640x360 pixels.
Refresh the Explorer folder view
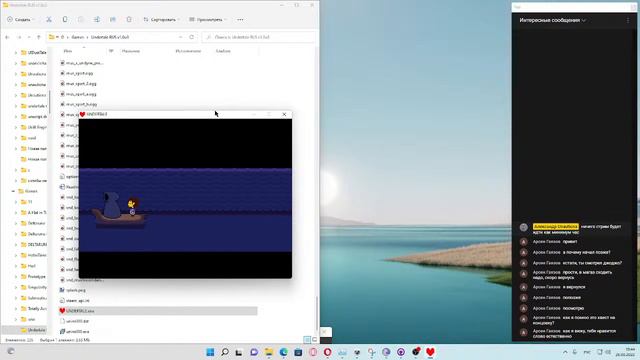(191, 37)
